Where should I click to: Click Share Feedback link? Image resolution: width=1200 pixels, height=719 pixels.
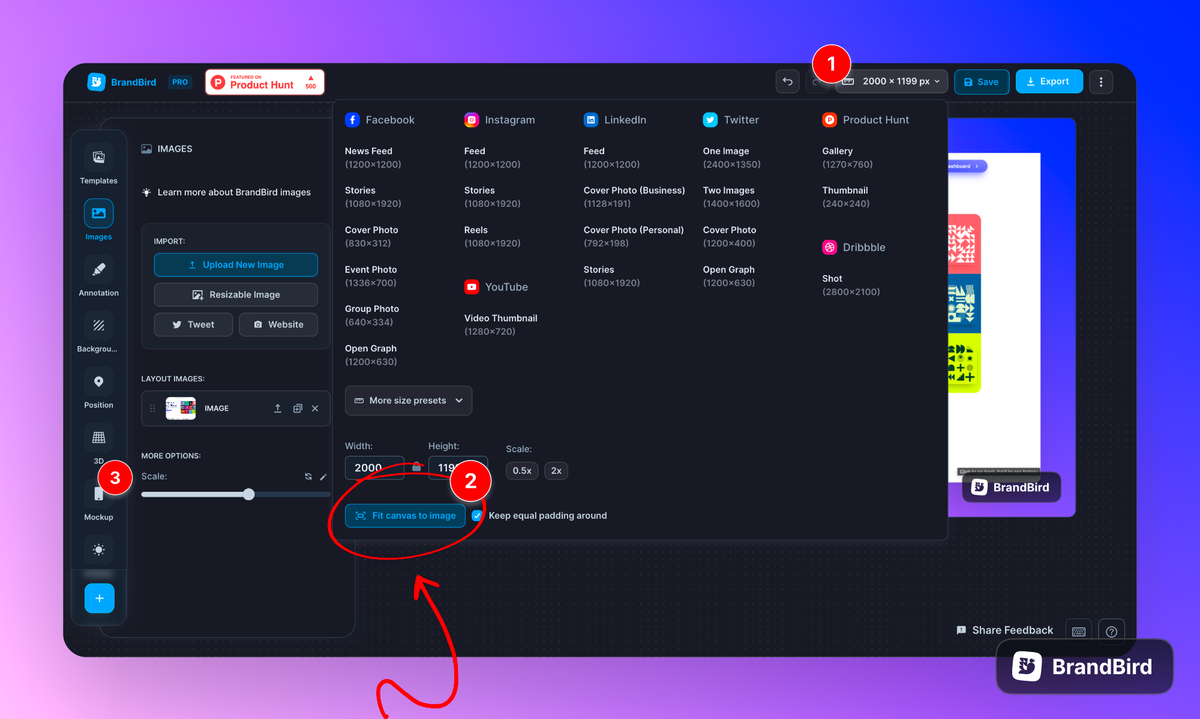coord(1004,631)
